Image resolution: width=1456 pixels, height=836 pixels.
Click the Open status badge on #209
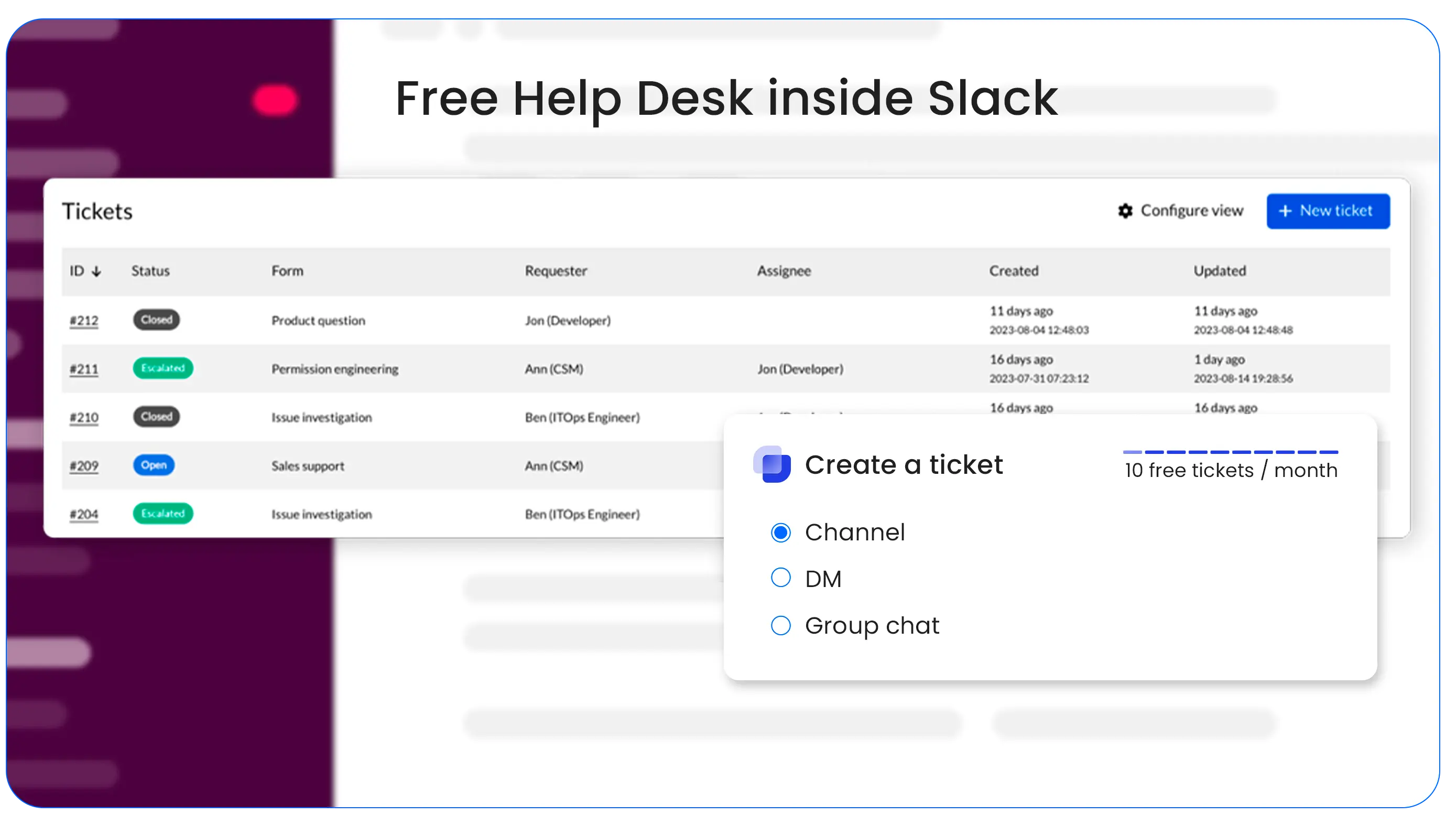click(x=154, y=465)
